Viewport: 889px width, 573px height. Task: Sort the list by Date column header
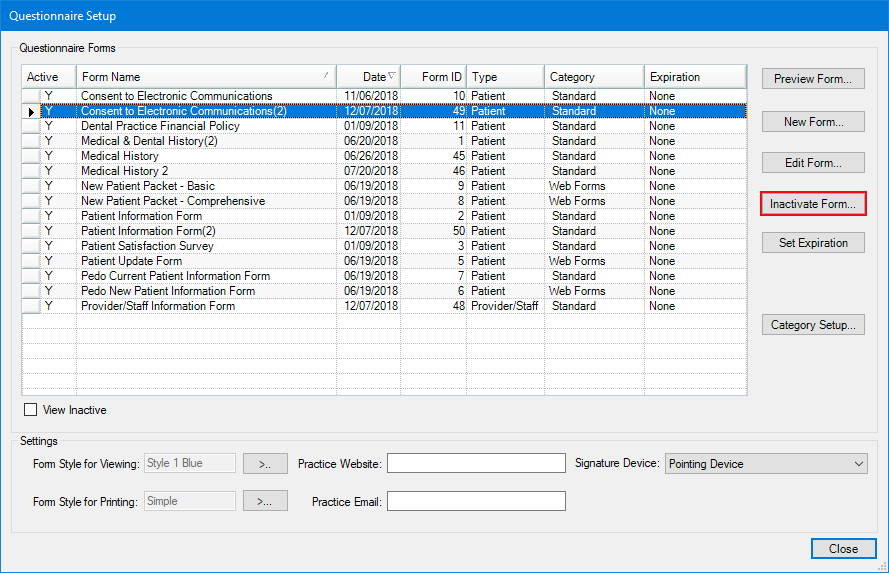(x=368, y=77)
